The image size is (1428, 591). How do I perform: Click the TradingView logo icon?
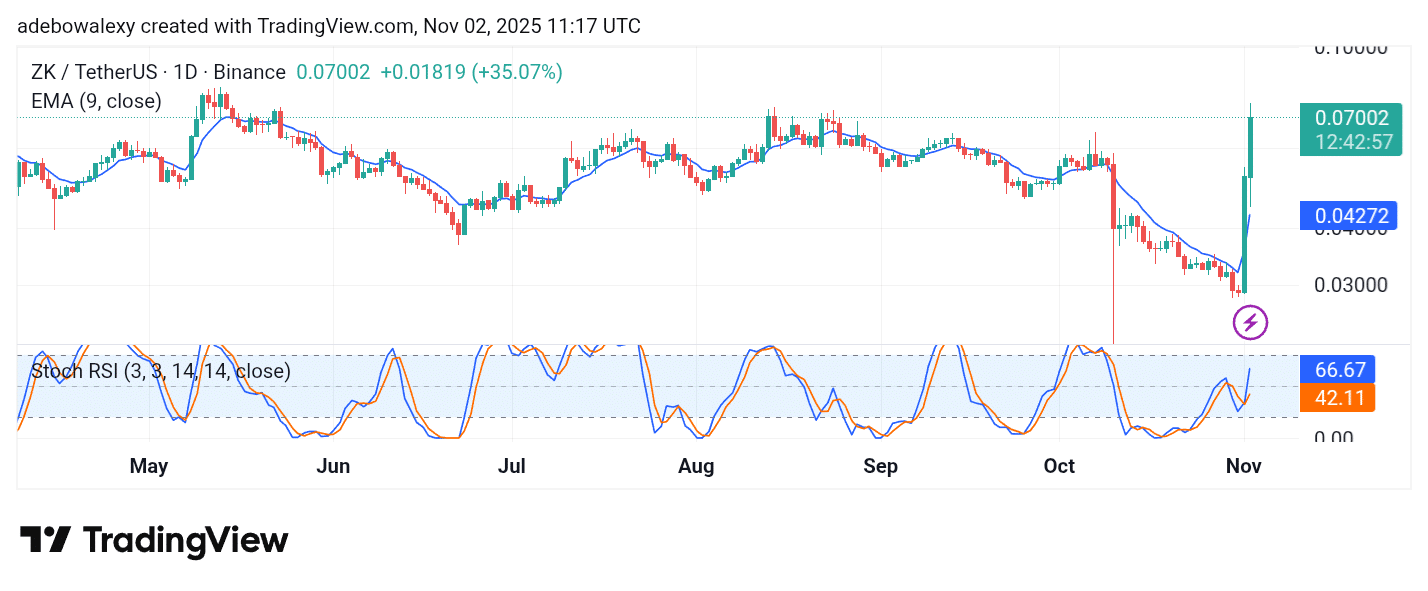coord(45,540)
